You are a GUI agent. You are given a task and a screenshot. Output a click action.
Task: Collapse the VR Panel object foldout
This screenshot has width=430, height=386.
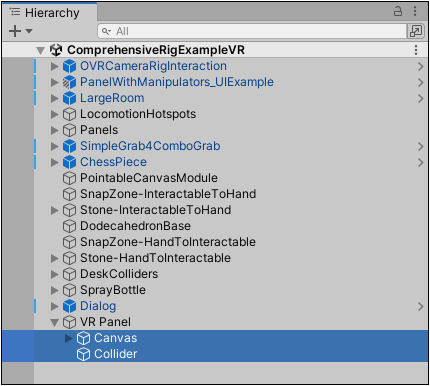[x=54, y=322]
